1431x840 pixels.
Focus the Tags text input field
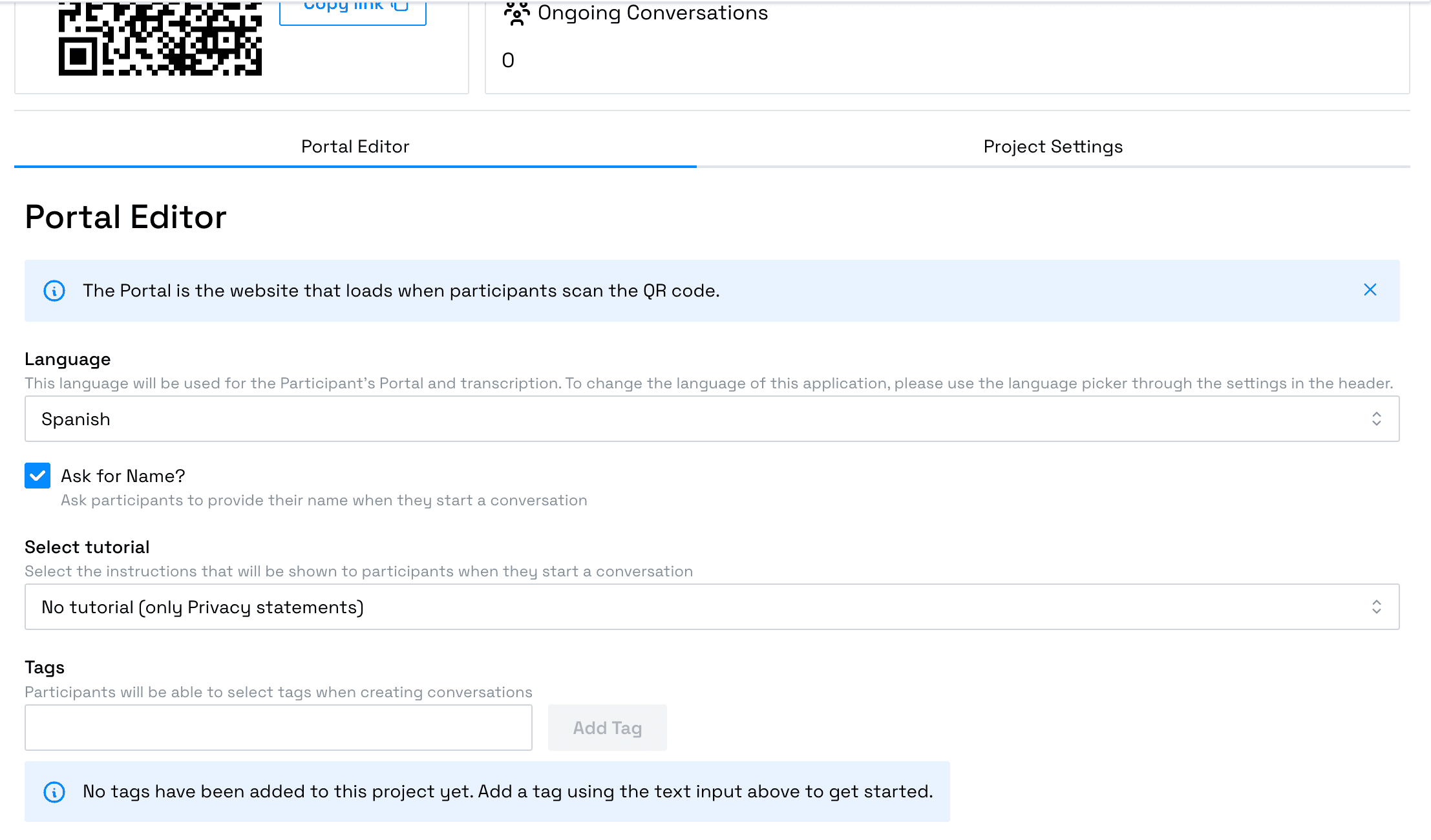click(x=279, y=728)
